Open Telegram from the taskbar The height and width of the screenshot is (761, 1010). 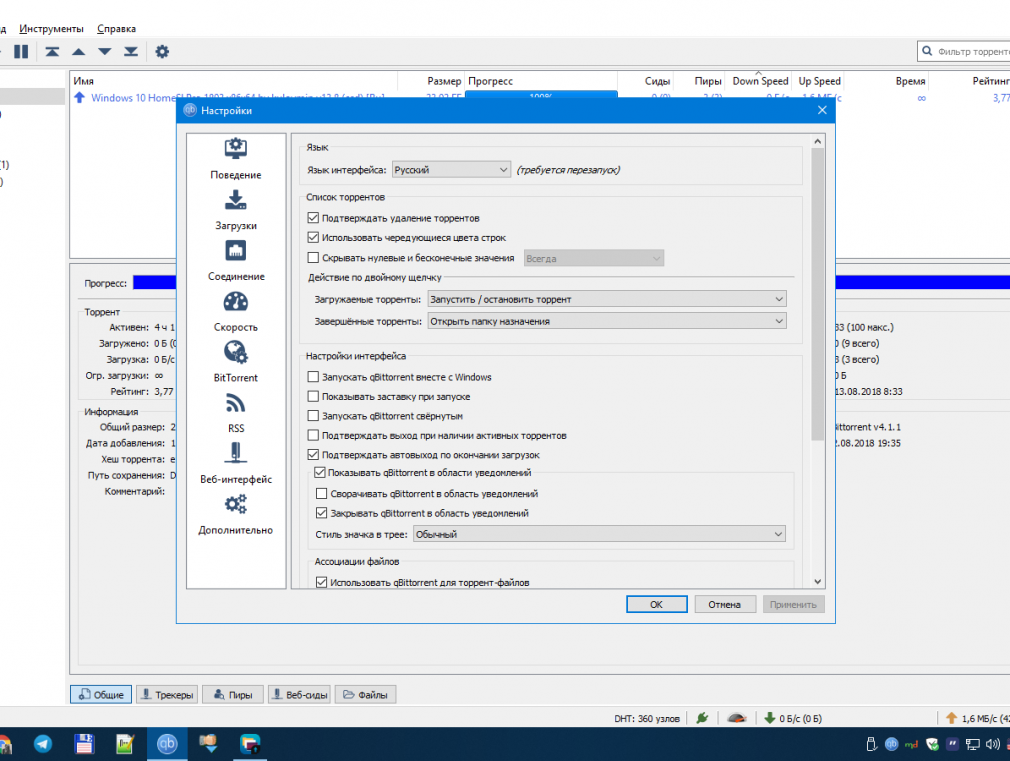point(43,744)
